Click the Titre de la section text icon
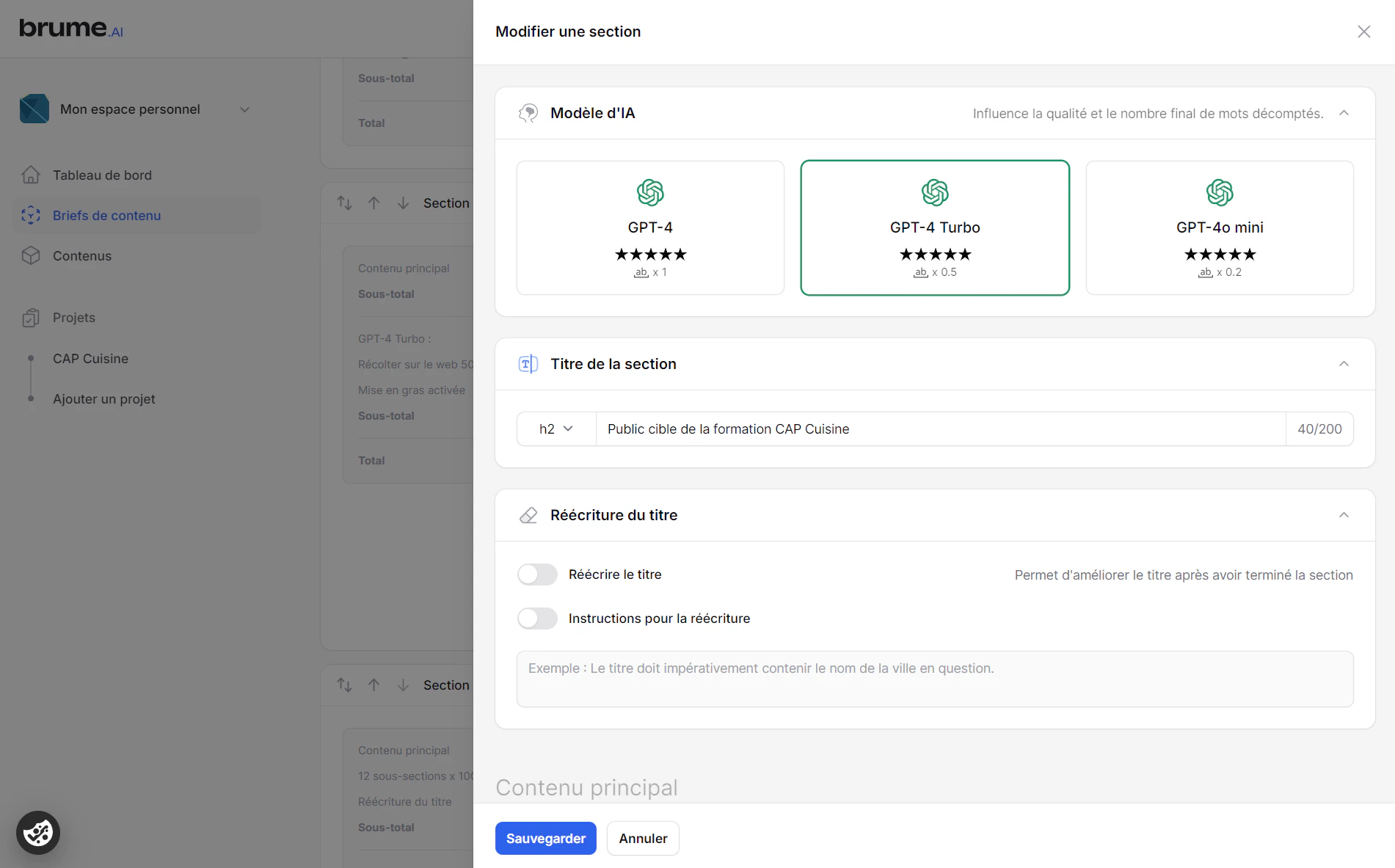 click(x=528, y=364)
